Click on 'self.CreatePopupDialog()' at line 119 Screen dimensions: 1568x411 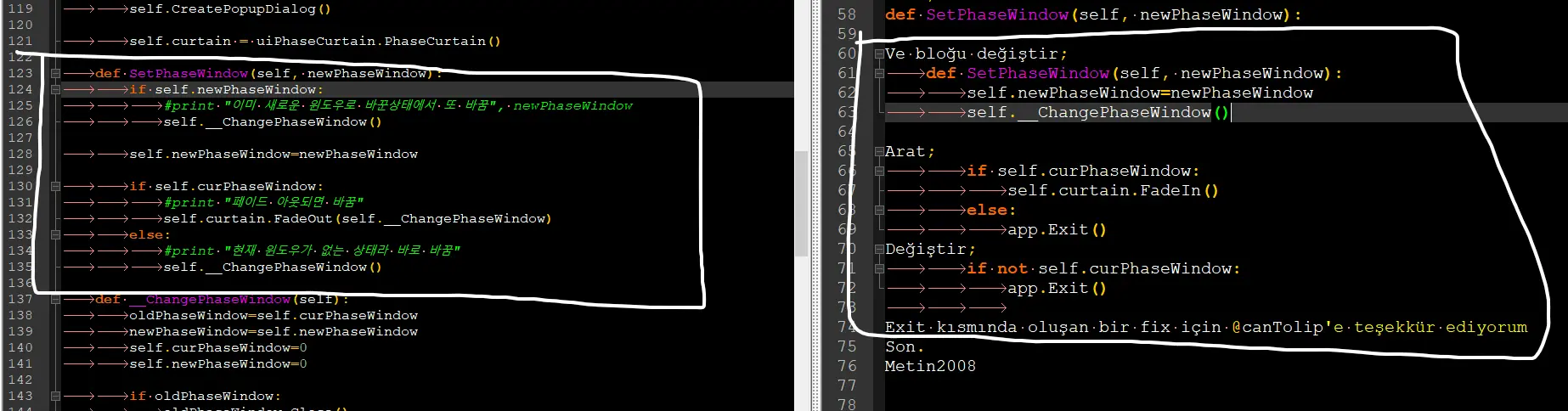pos(229,9)
